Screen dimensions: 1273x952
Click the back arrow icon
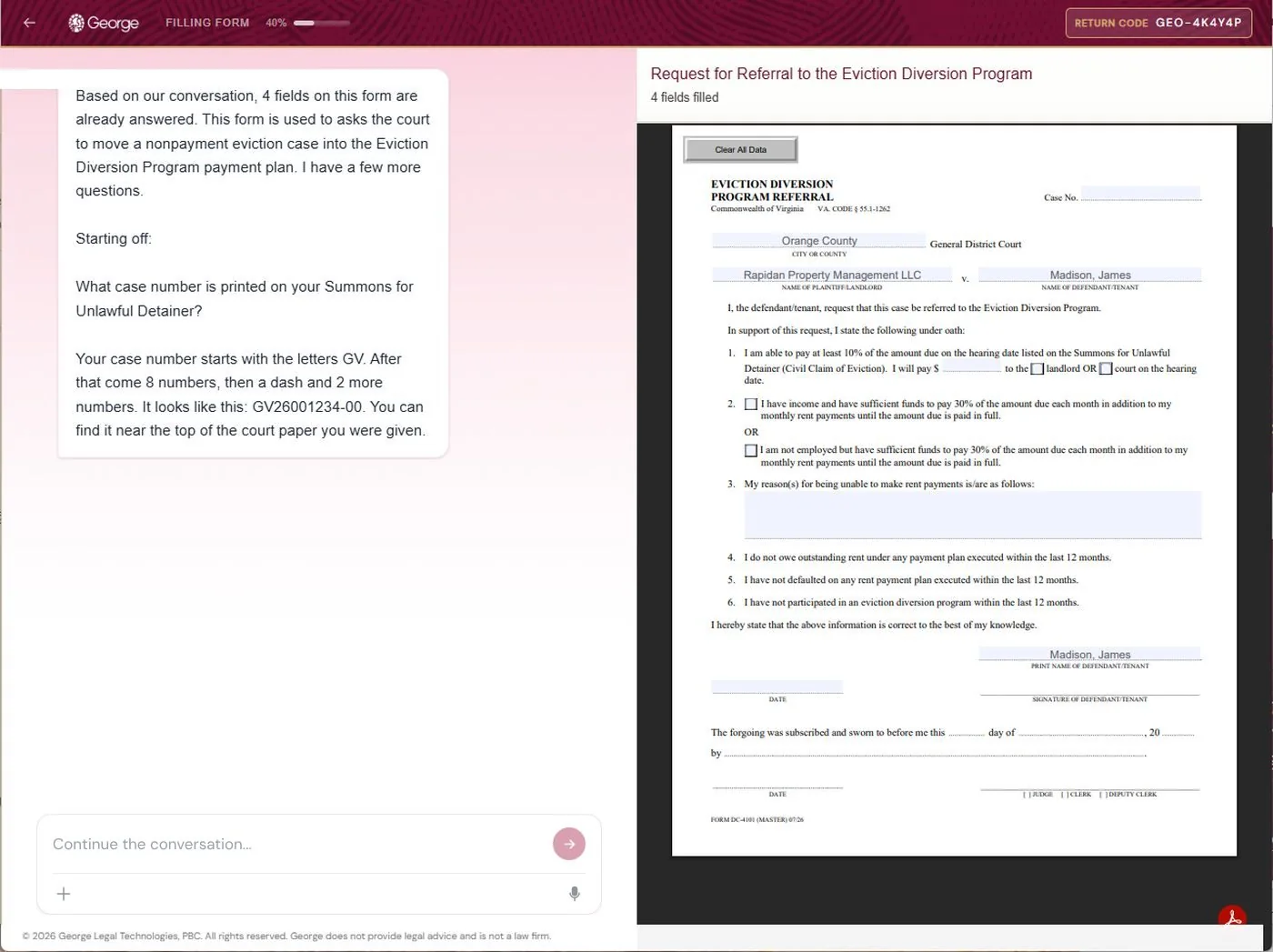click(x=29, y=23)
